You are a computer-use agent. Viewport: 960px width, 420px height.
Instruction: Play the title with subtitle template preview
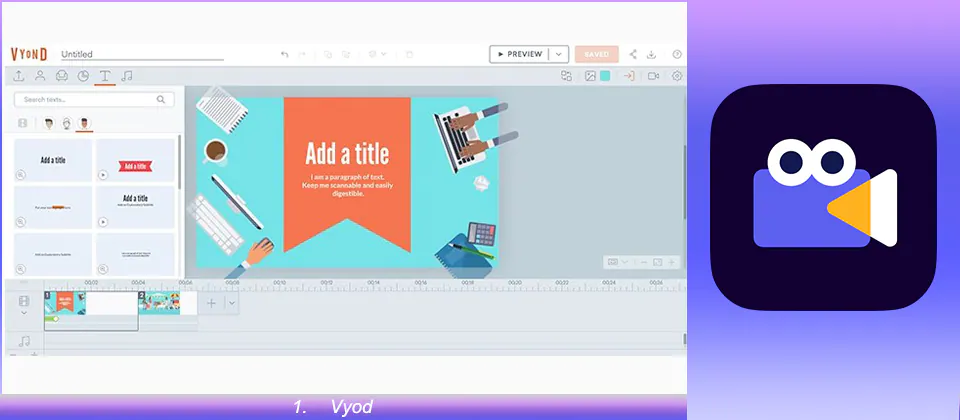pyautogui.click(x=103, y=222)
